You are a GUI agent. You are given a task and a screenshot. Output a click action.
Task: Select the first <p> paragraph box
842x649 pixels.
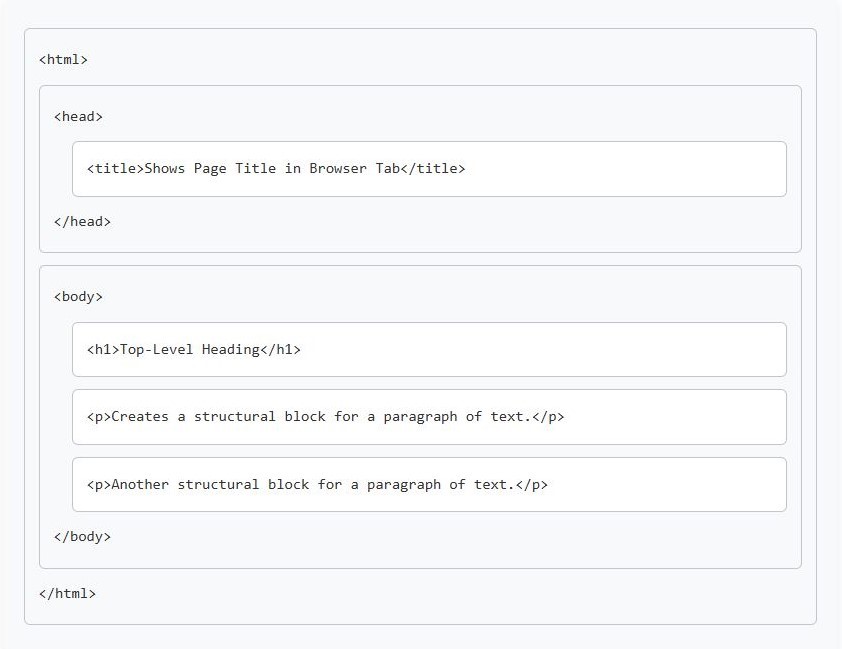428,417
